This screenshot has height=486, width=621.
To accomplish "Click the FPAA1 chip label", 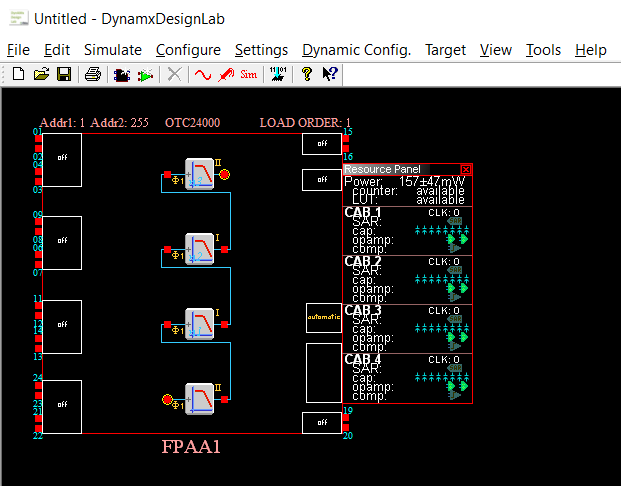I will pos(191,448).
